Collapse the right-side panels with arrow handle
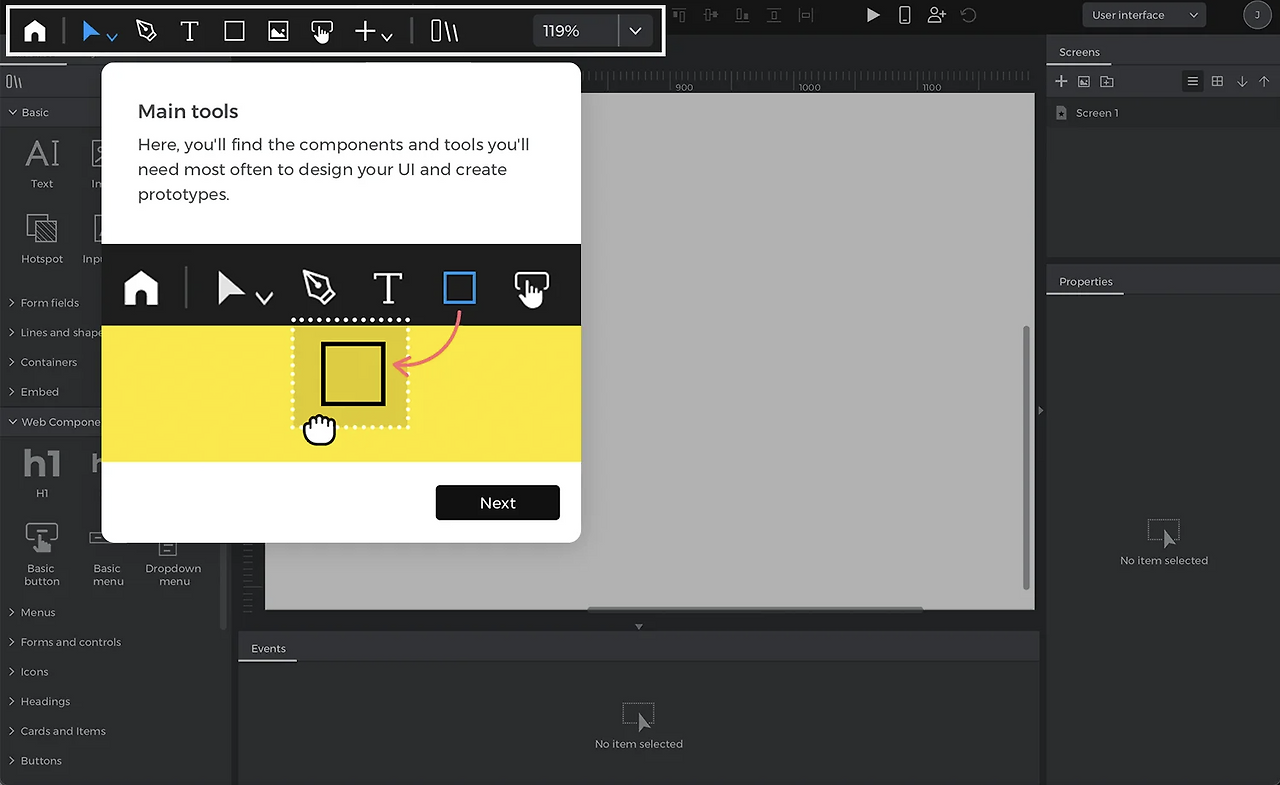Viewport: 1280px width, 785px height. (1041, 410)
